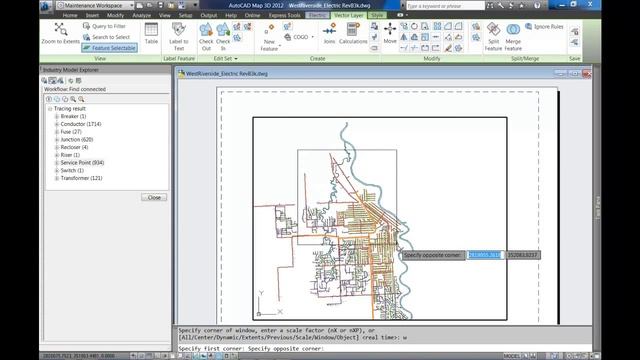Click the rotate icon in Modify panel

[414, 27]
